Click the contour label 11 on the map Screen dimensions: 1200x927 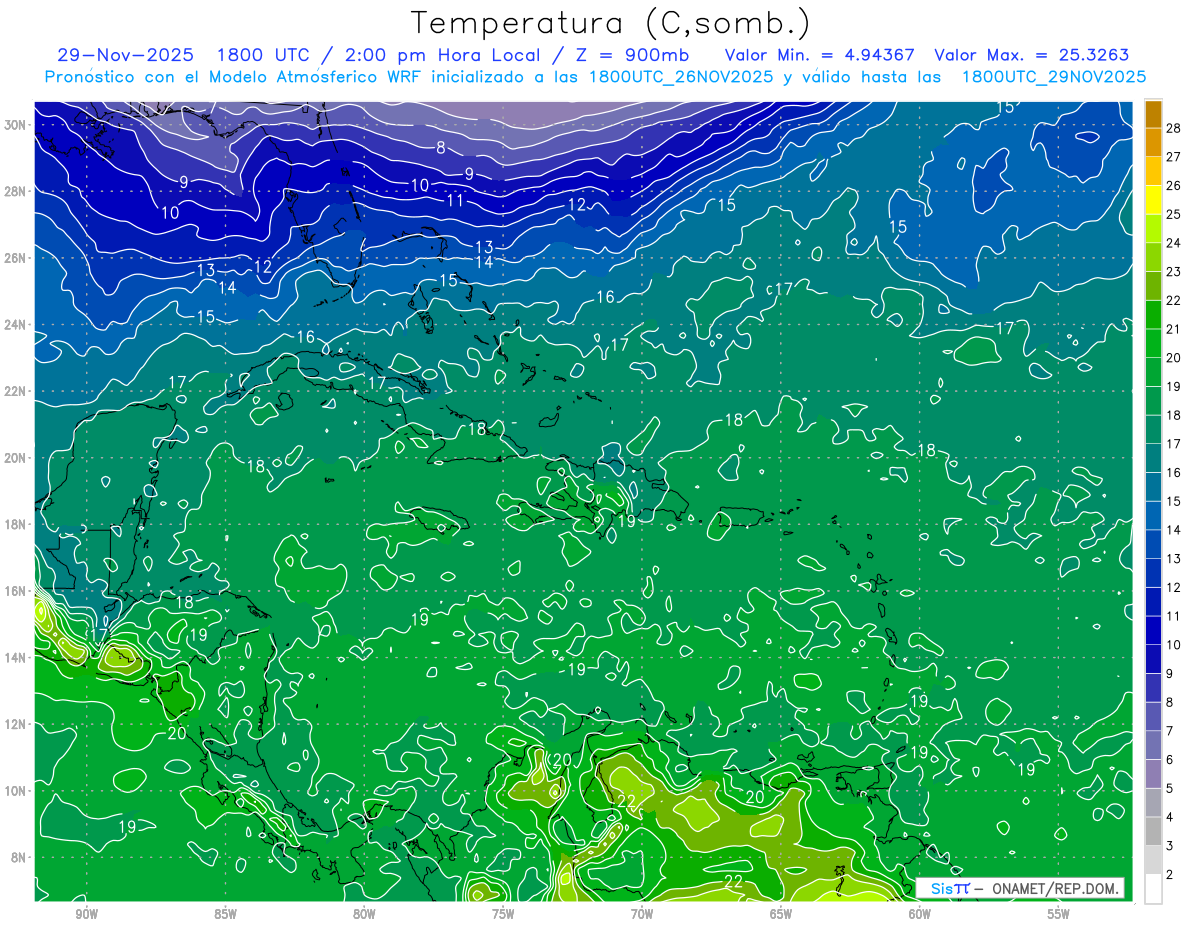click(x=455, y=200)
